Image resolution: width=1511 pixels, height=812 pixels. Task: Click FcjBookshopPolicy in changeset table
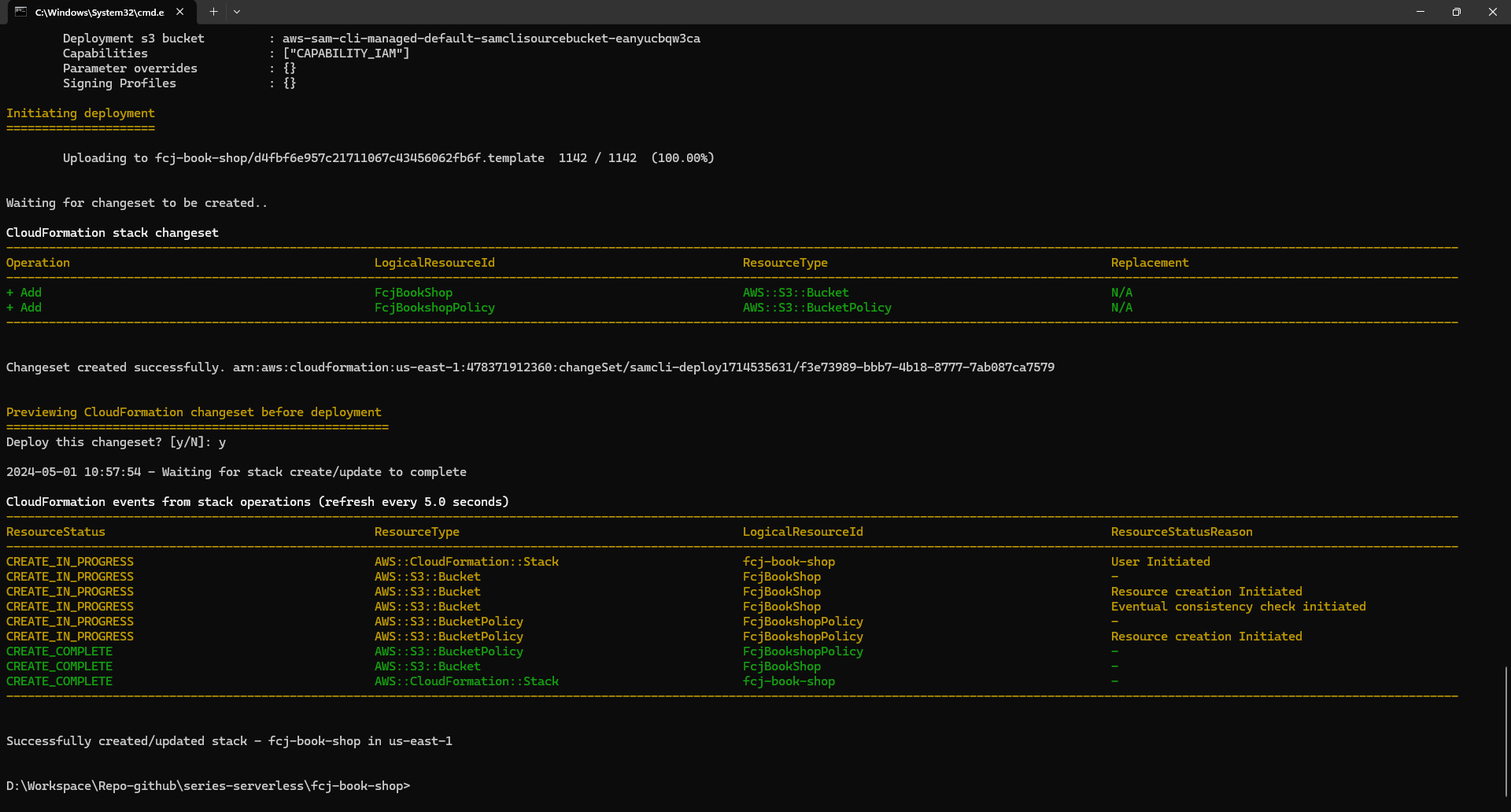434,308
